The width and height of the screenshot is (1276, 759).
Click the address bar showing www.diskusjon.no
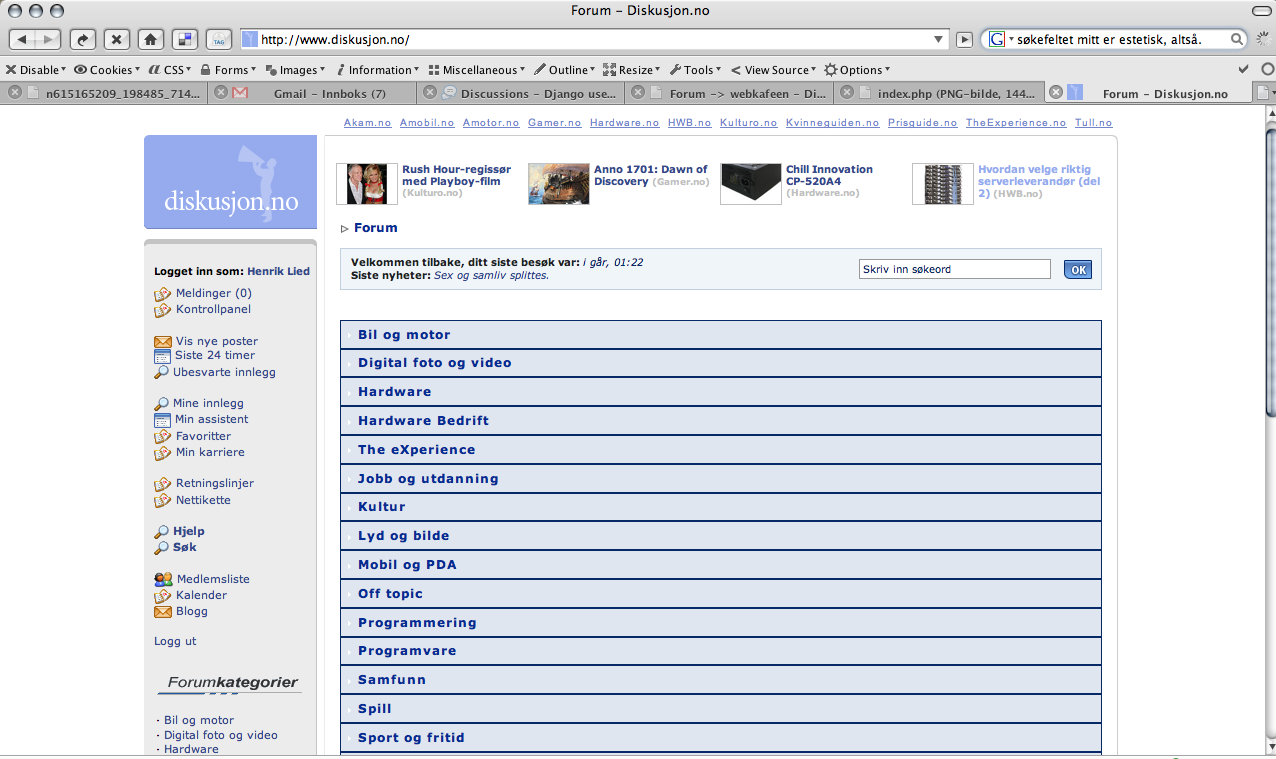point(593,40)
